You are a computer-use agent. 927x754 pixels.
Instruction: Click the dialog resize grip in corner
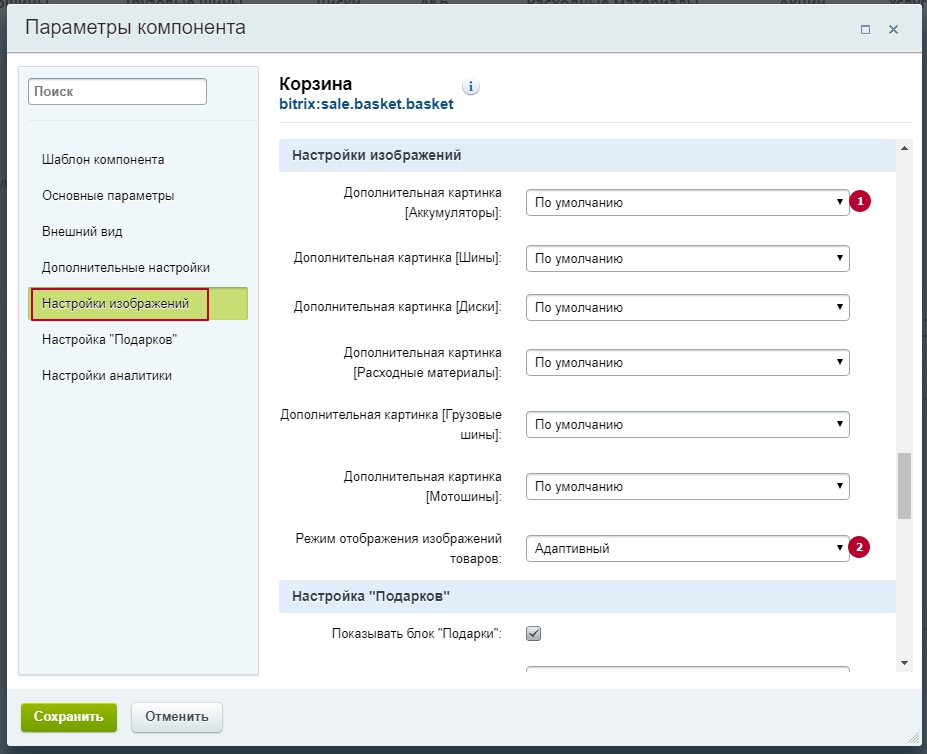point(913,736)
